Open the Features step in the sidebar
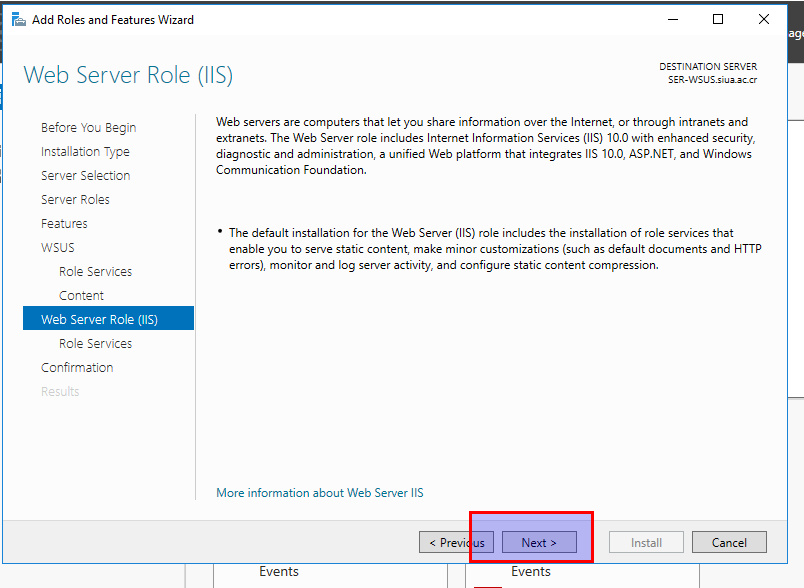This screenshot has height=588, width=804. [64, 224]
